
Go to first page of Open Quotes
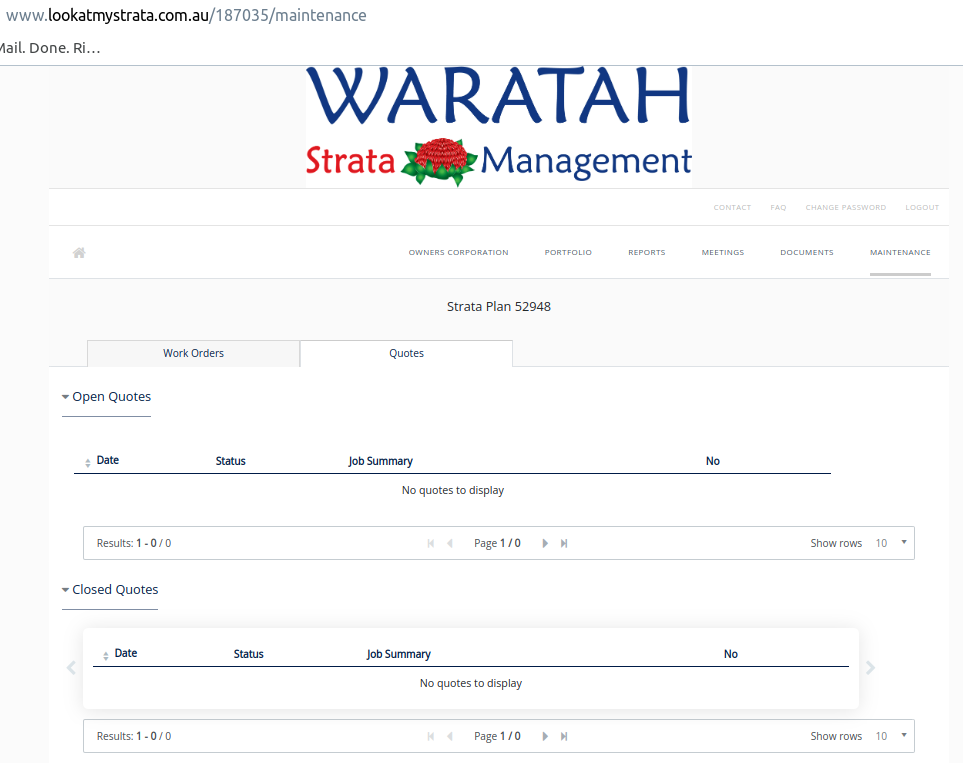(x=431, y=543)
